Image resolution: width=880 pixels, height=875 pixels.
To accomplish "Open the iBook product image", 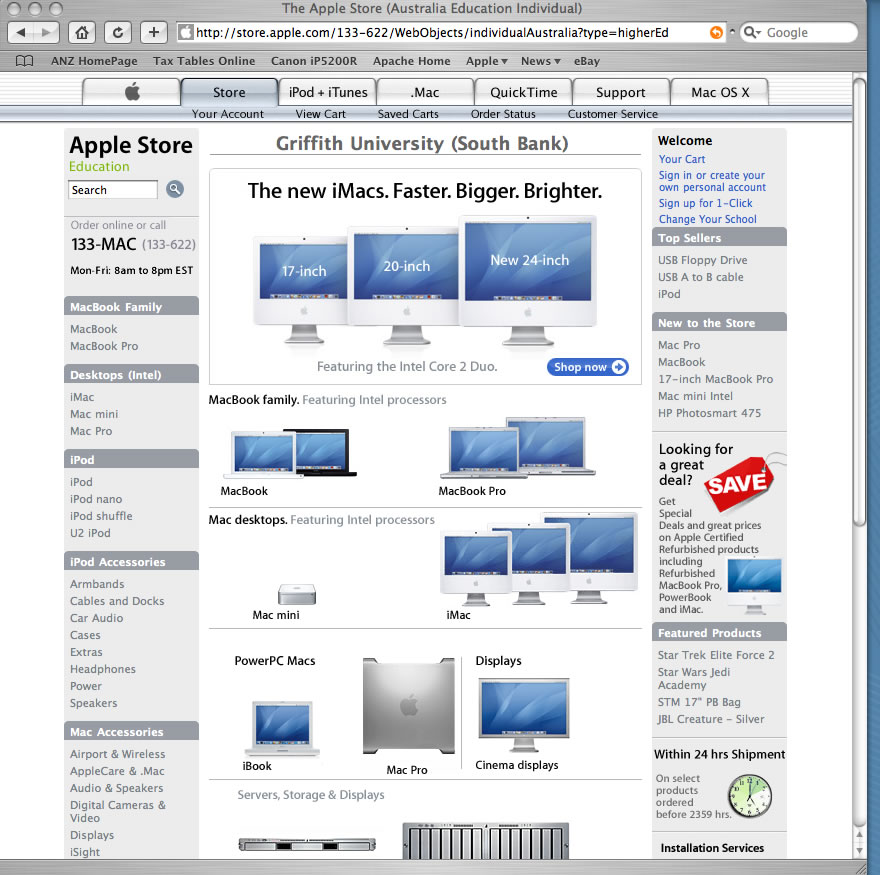I will tap(282, 728).
